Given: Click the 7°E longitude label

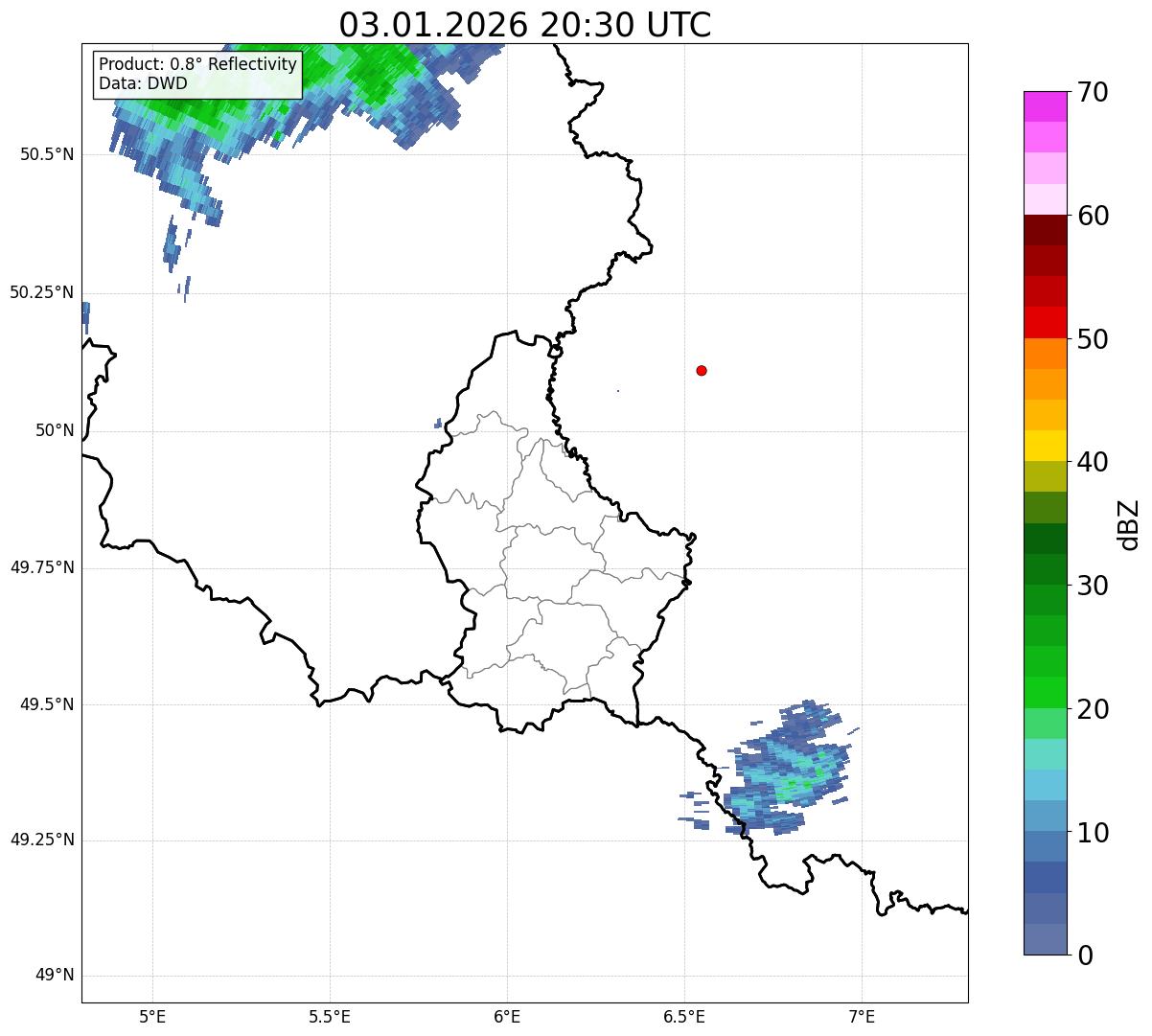Looking at the screenshot, I should [x=862, y=1016].
